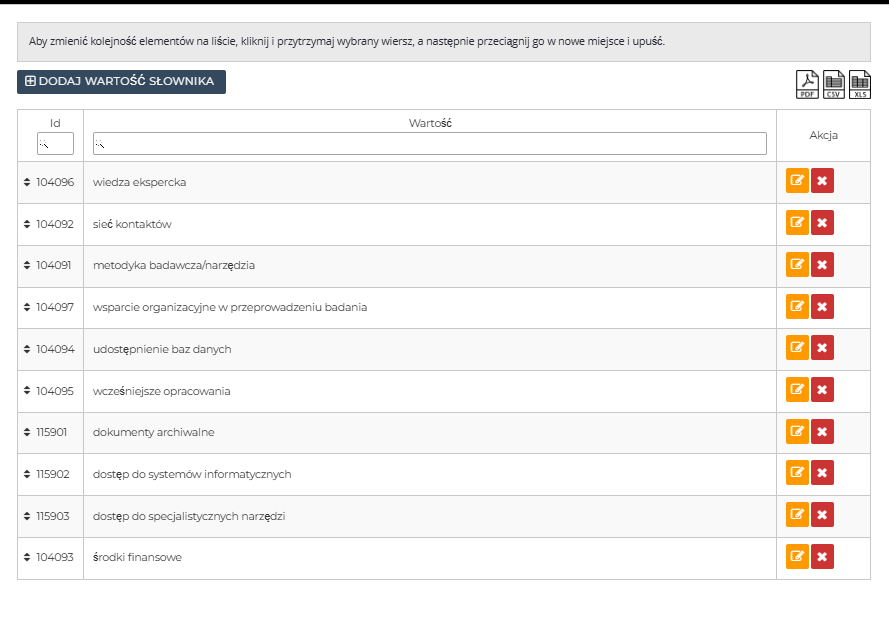
Task: Focus the Id filter field
Action: point(55,144)
